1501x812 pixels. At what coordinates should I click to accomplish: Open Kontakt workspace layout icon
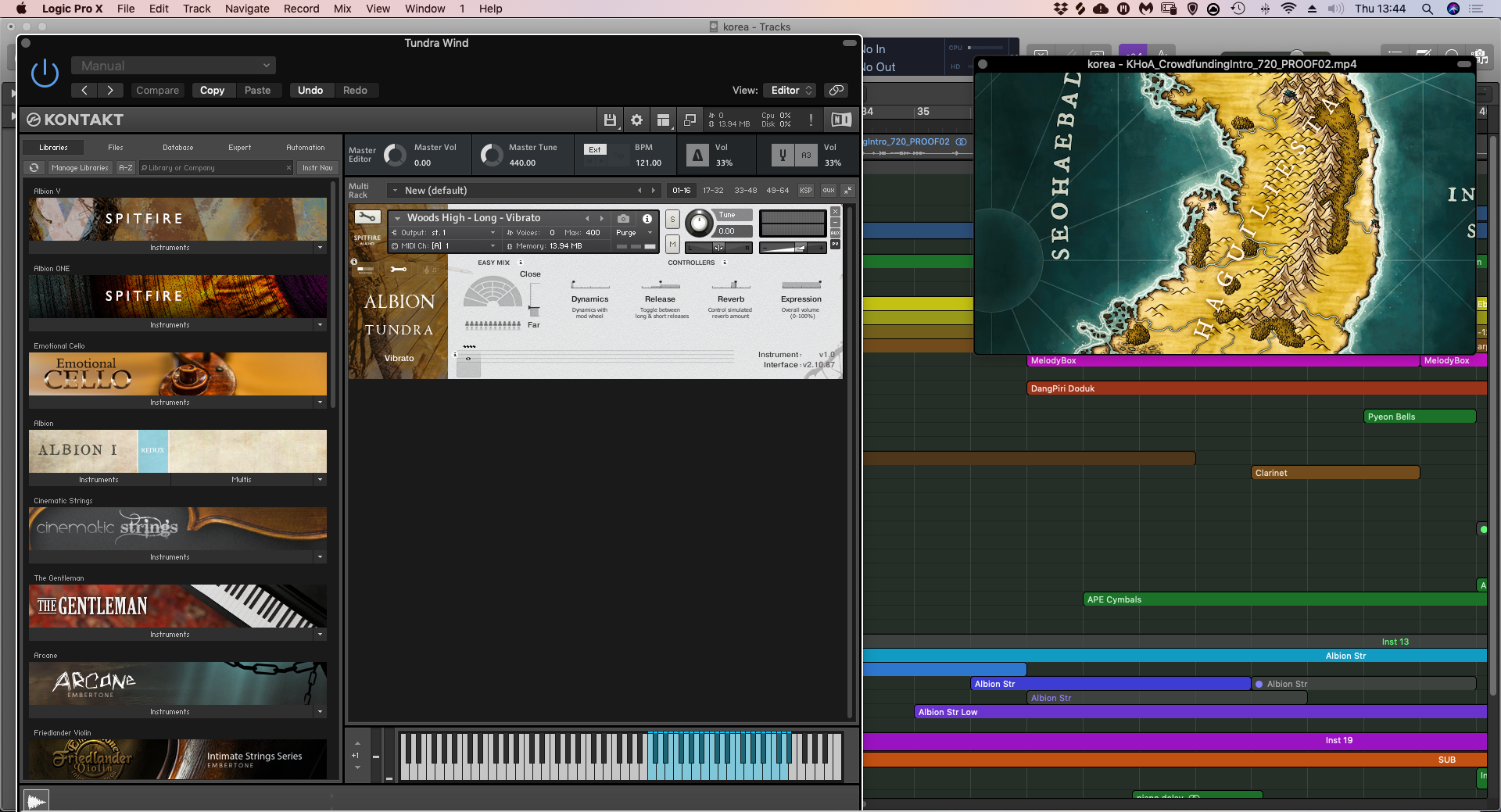(663, 120)
